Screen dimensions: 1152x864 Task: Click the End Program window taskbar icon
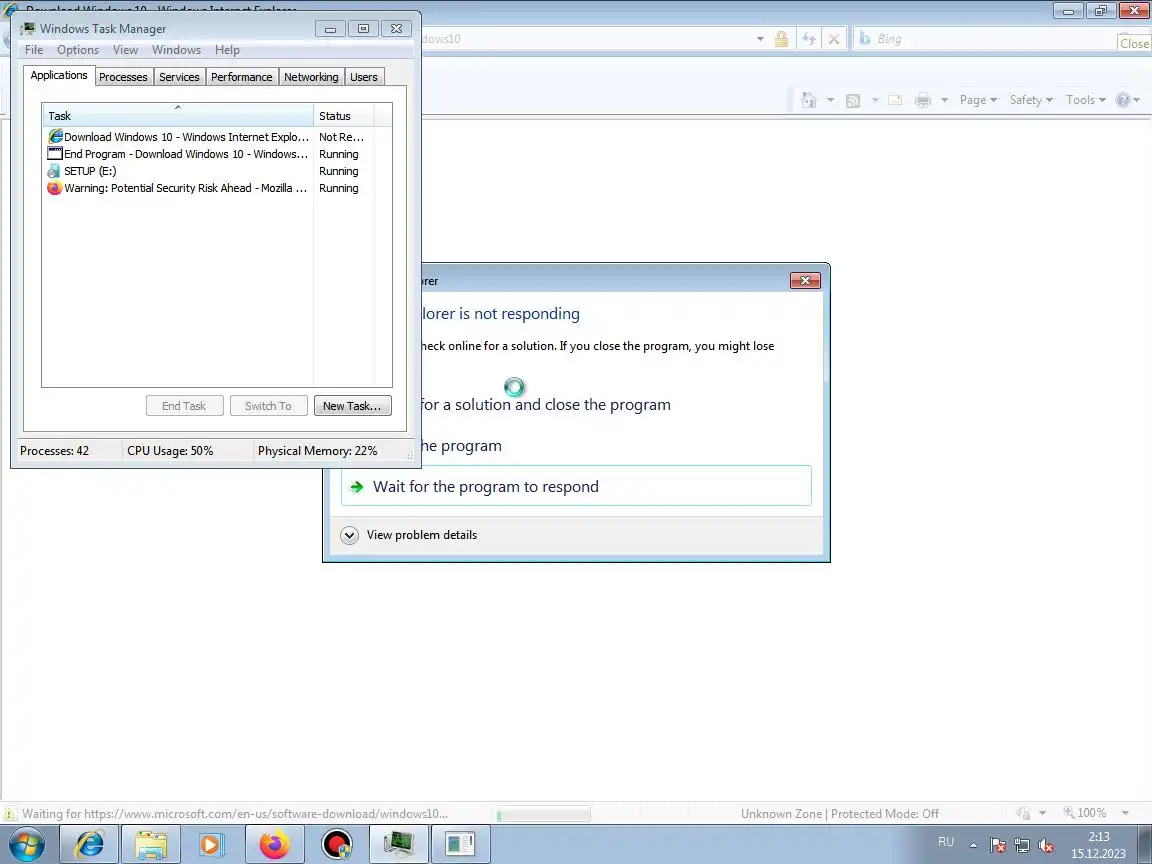point(460,844)
